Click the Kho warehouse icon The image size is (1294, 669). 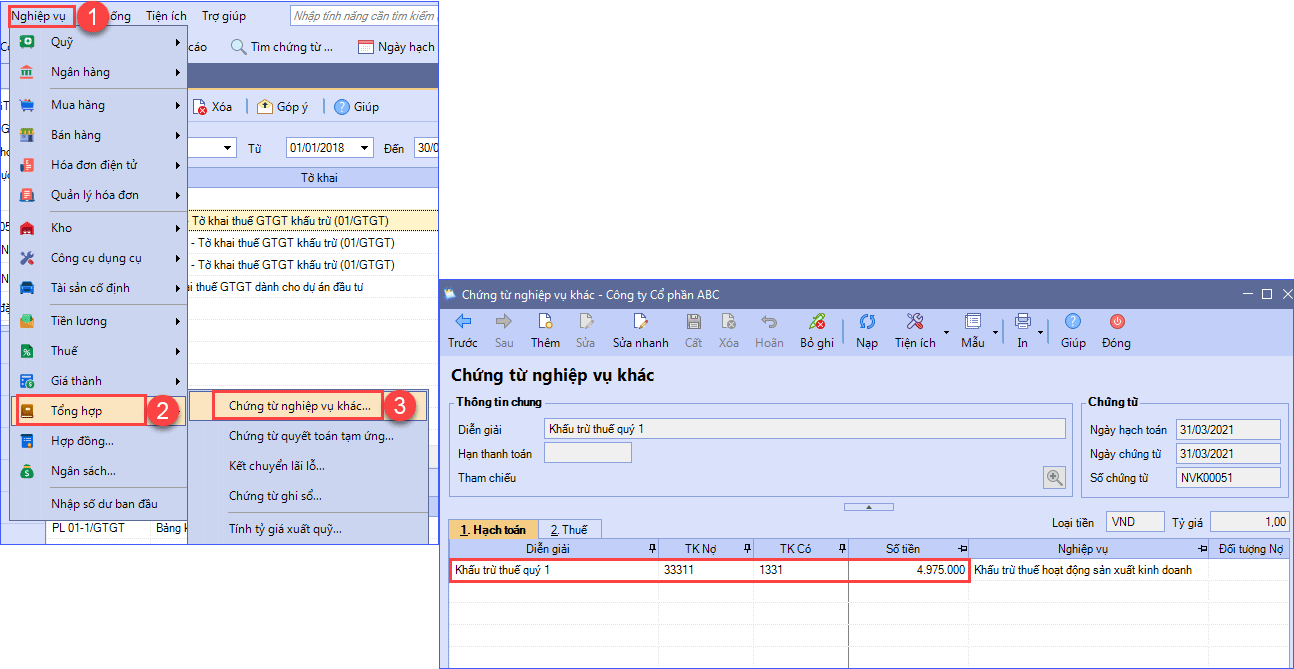click(x=28, y=228)
